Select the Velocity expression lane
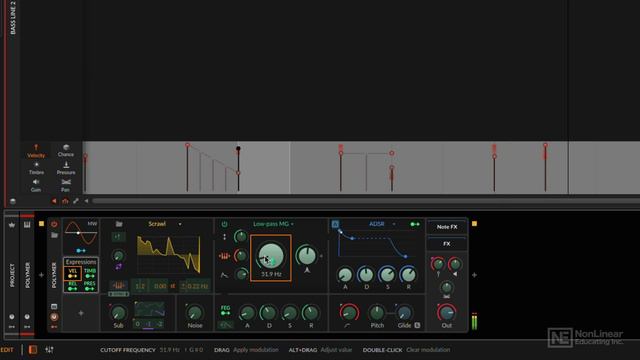This screenshot has height=360, width=640. pyautogui.click(x=36, y=151)
